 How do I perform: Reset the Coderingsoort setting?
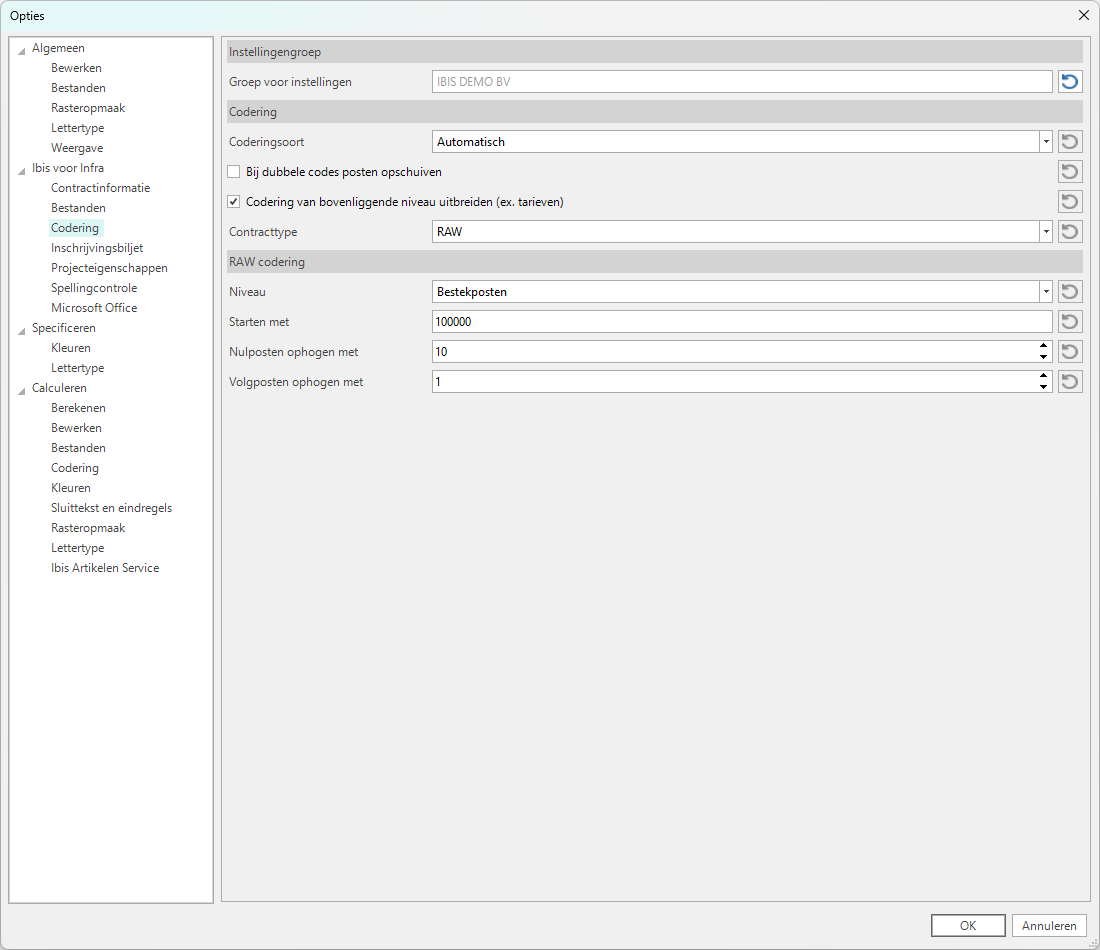[1070, 142]
